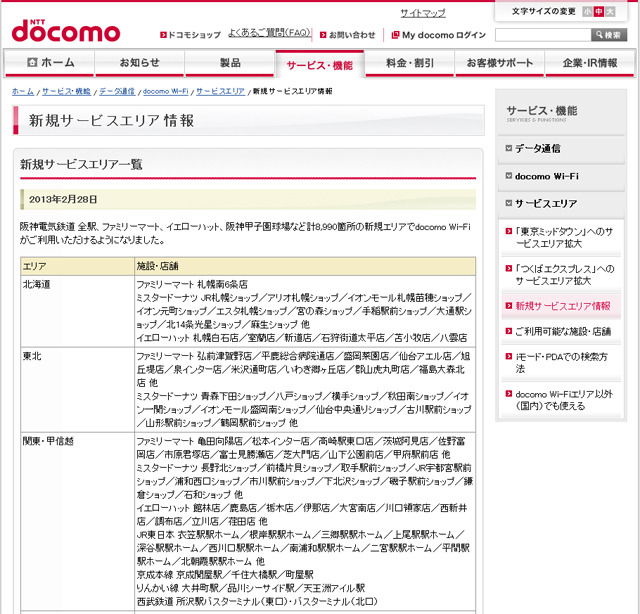Viewport: 640px width, 614px height.
Task: Click red arrow icon beside つくばエクスプレス link
Action: (509, 268)
